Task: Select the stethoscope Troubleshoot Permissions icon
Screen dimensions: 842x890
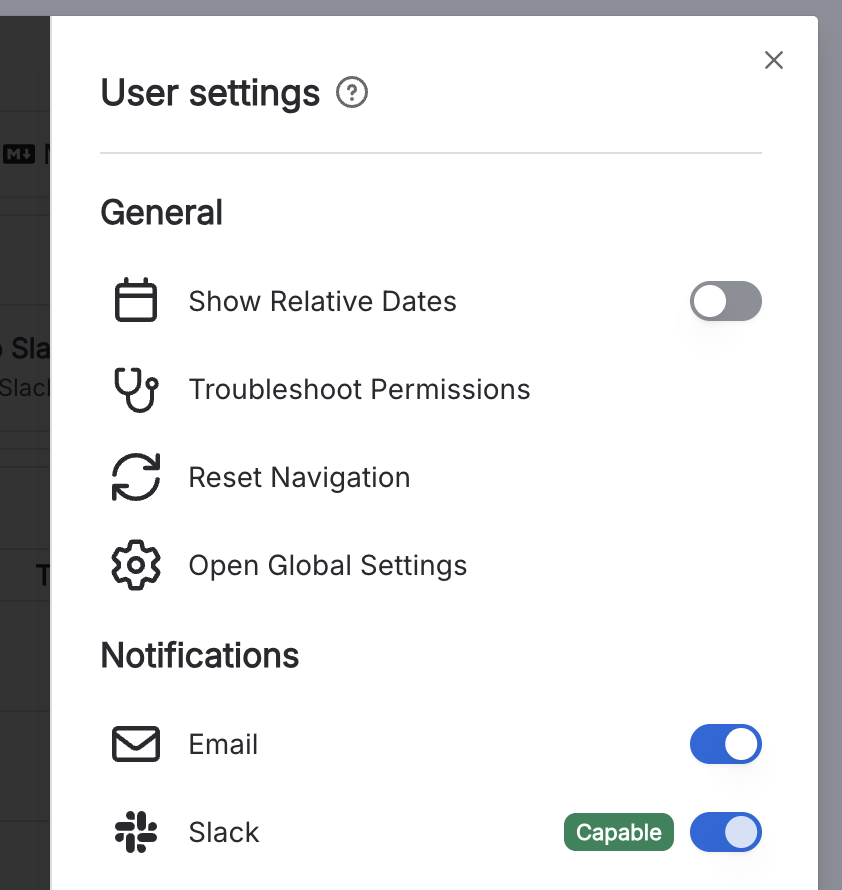Action: [135, 389]
